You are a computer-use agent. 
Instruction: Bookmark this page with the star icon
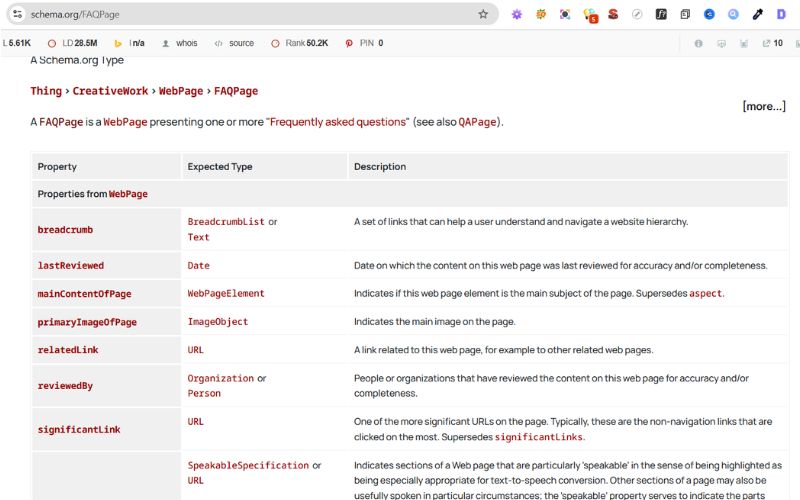pyautogui.click(x=483, y=14)
